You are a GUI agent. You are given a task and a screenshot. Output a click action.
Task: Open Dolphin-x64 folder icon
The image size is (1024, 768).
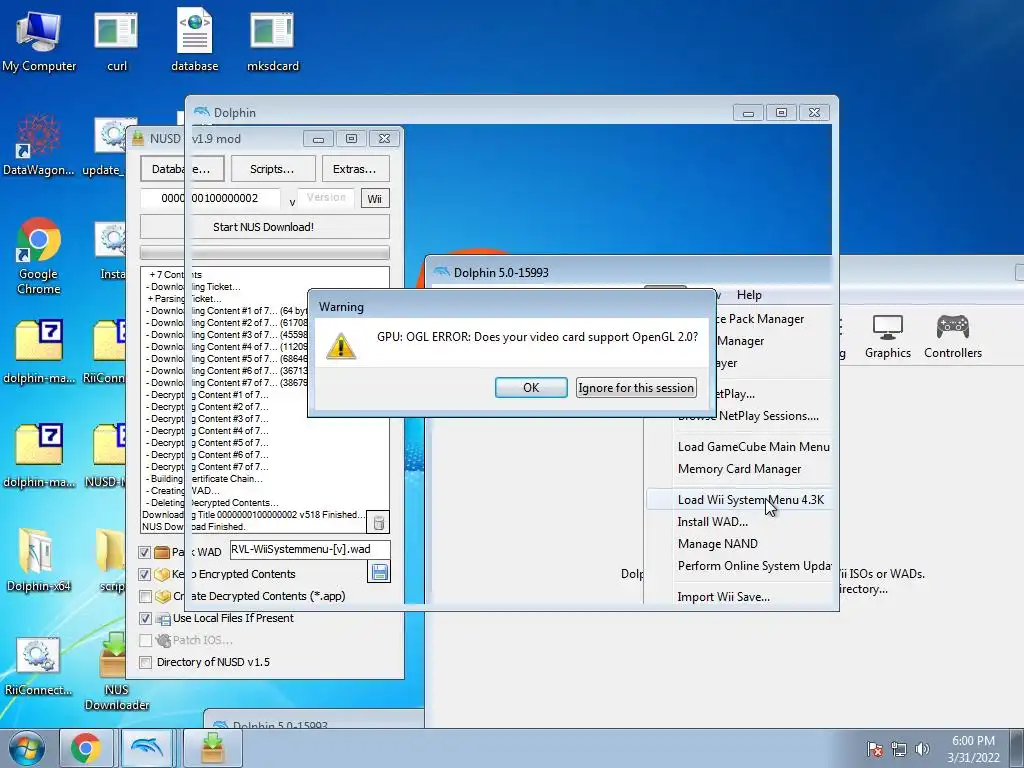point(39,559)
